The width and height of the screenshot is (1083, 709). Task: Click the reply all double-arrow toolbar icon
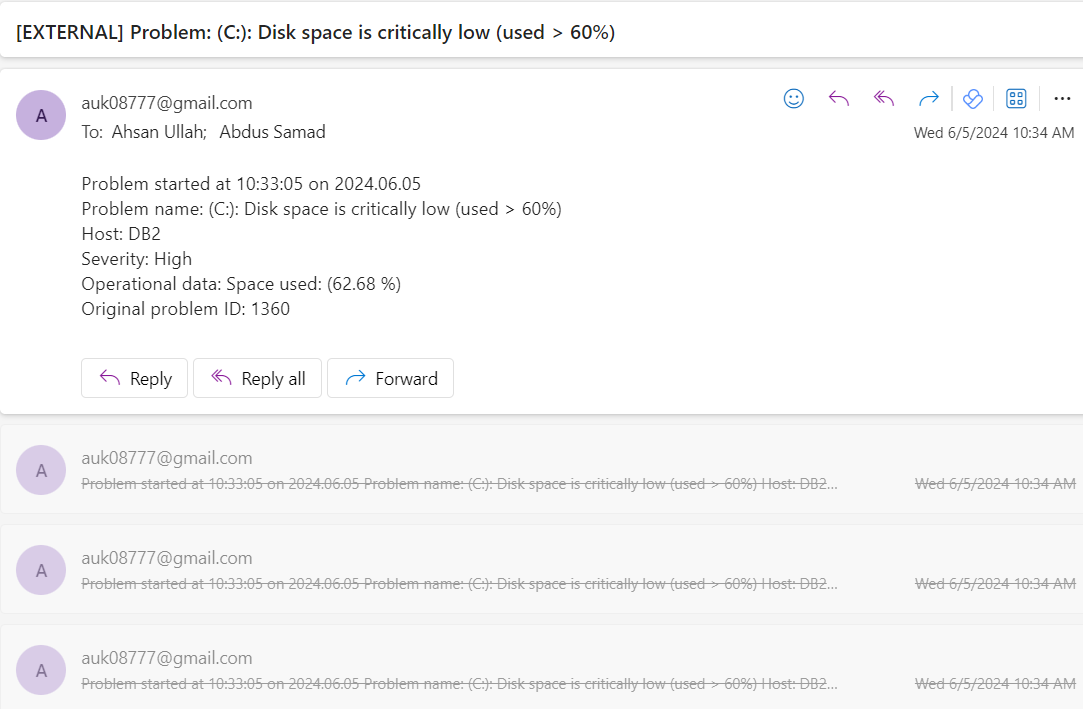coord(883,98)
